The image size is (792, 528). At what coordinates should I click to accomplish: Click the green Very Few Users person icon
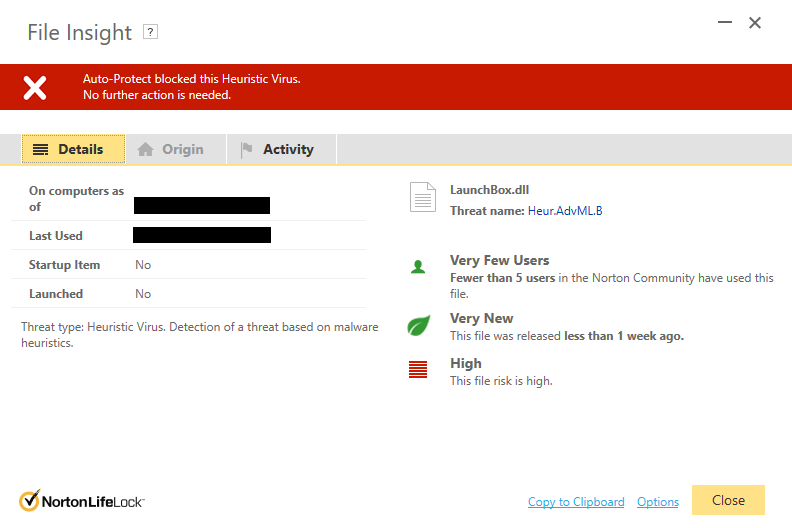[x=418, y=267]
